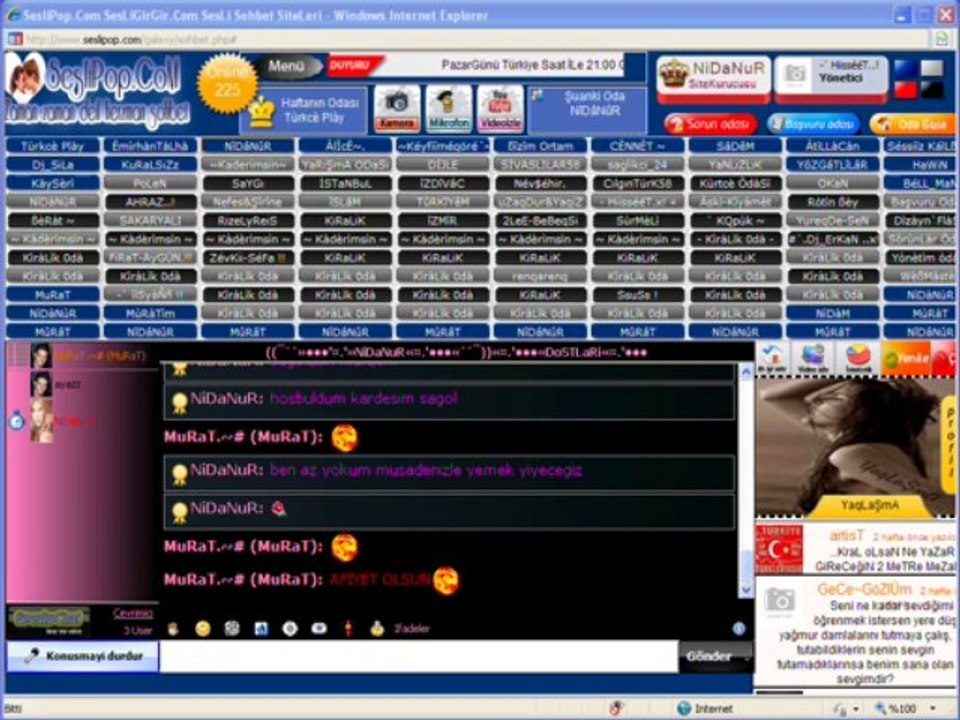
Task: Click the SesliPop.Com logo
Action: 98,91
